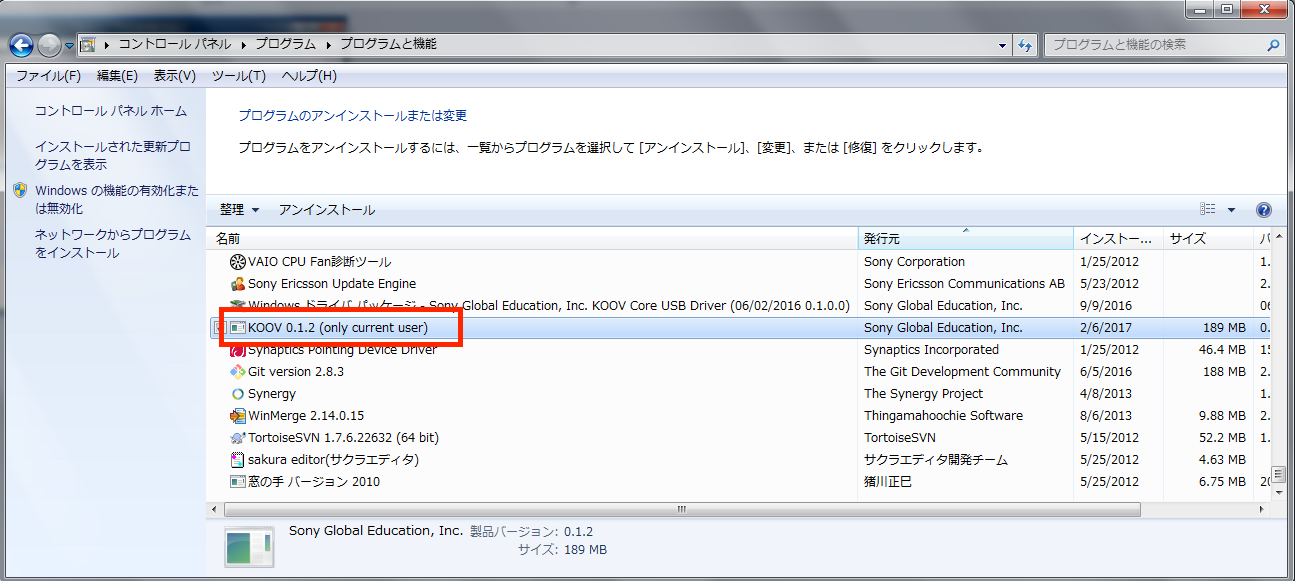Image resolution: width=1295 pixels, height=581 pixels.
Task: Click publisher "Sony Ericsson Communications AB"
Action: click(x=964, y=284)
